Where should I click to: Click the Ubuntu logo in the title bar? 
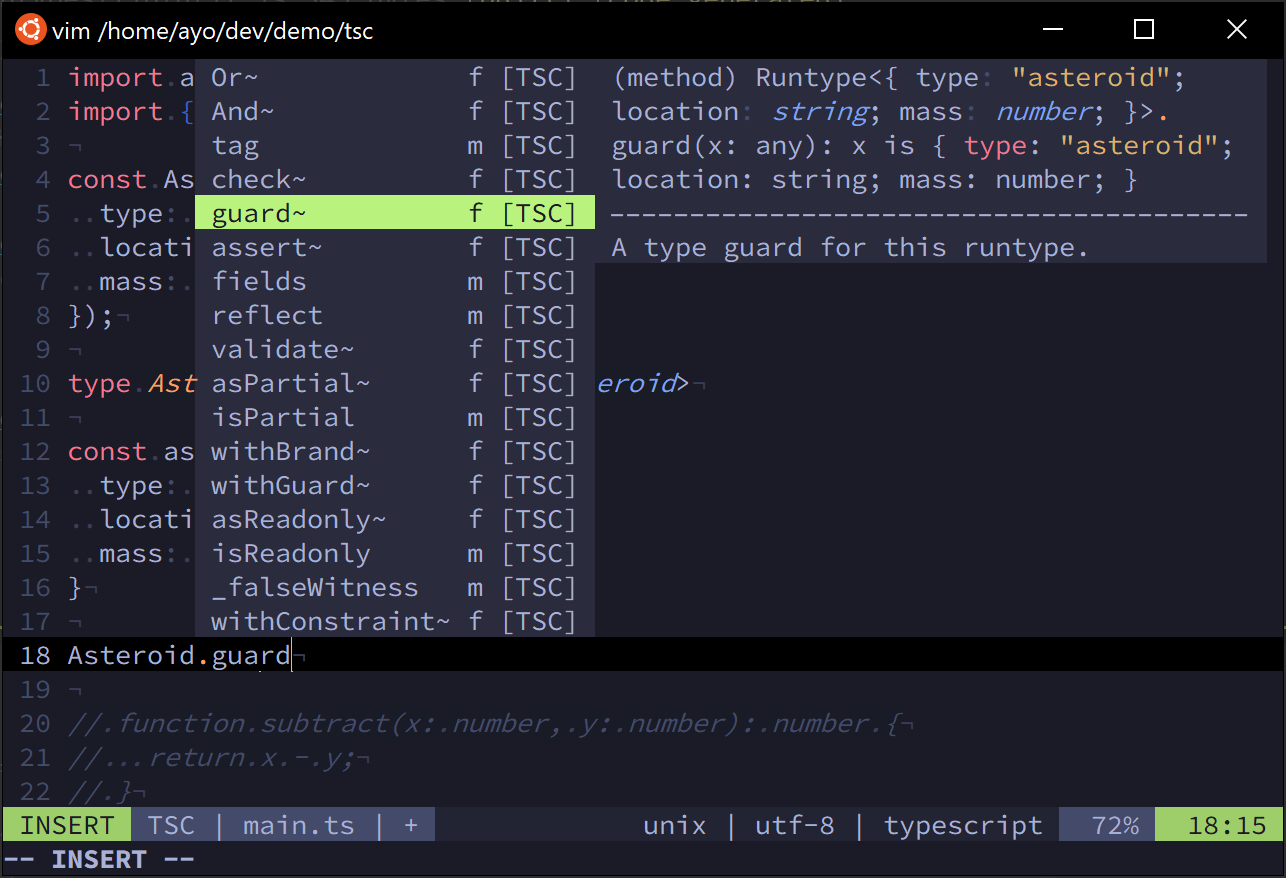click(30, 30)
